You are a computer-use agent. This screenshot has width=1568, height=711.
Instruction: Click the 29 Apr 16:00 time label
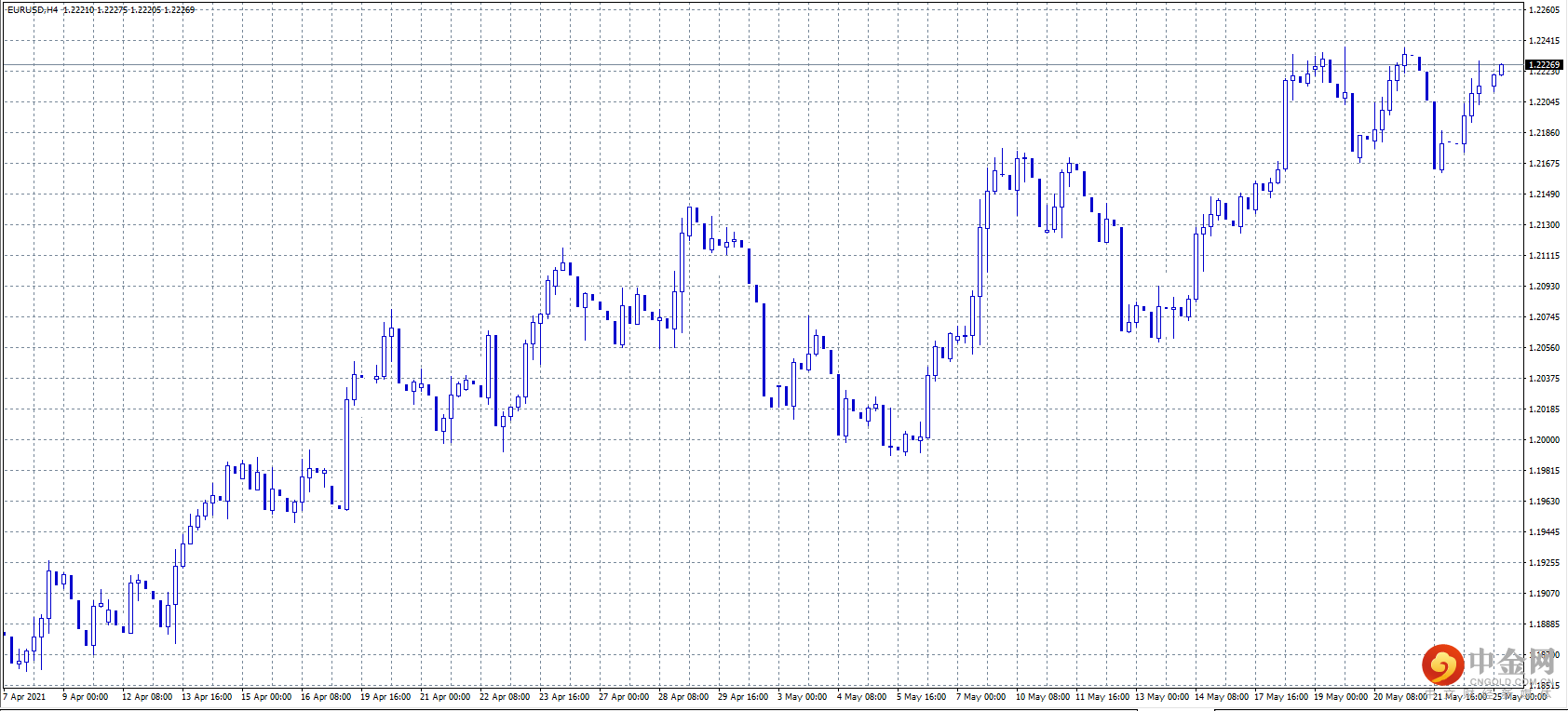coord(743,697)
